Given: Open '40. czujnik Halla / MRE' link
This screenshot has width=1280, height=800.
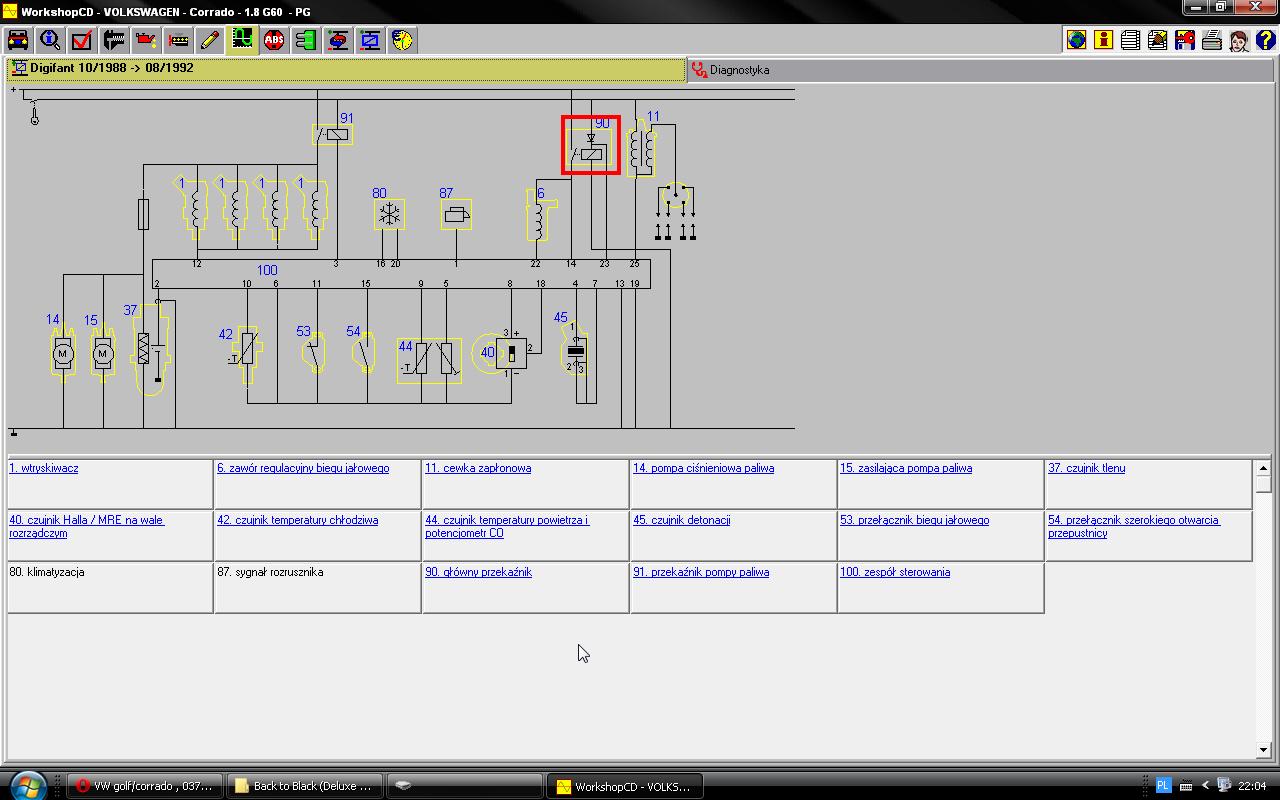Looking at the screenshot, I should (86, 526).
